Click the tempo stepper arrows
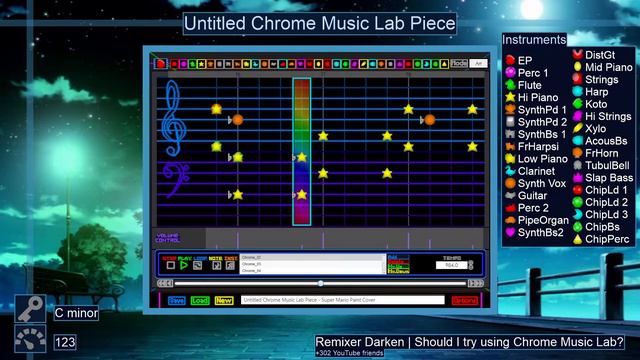Image resolution: width=640 pixels, height=360 pixels. pyautogui.click(x=471, y=265)
